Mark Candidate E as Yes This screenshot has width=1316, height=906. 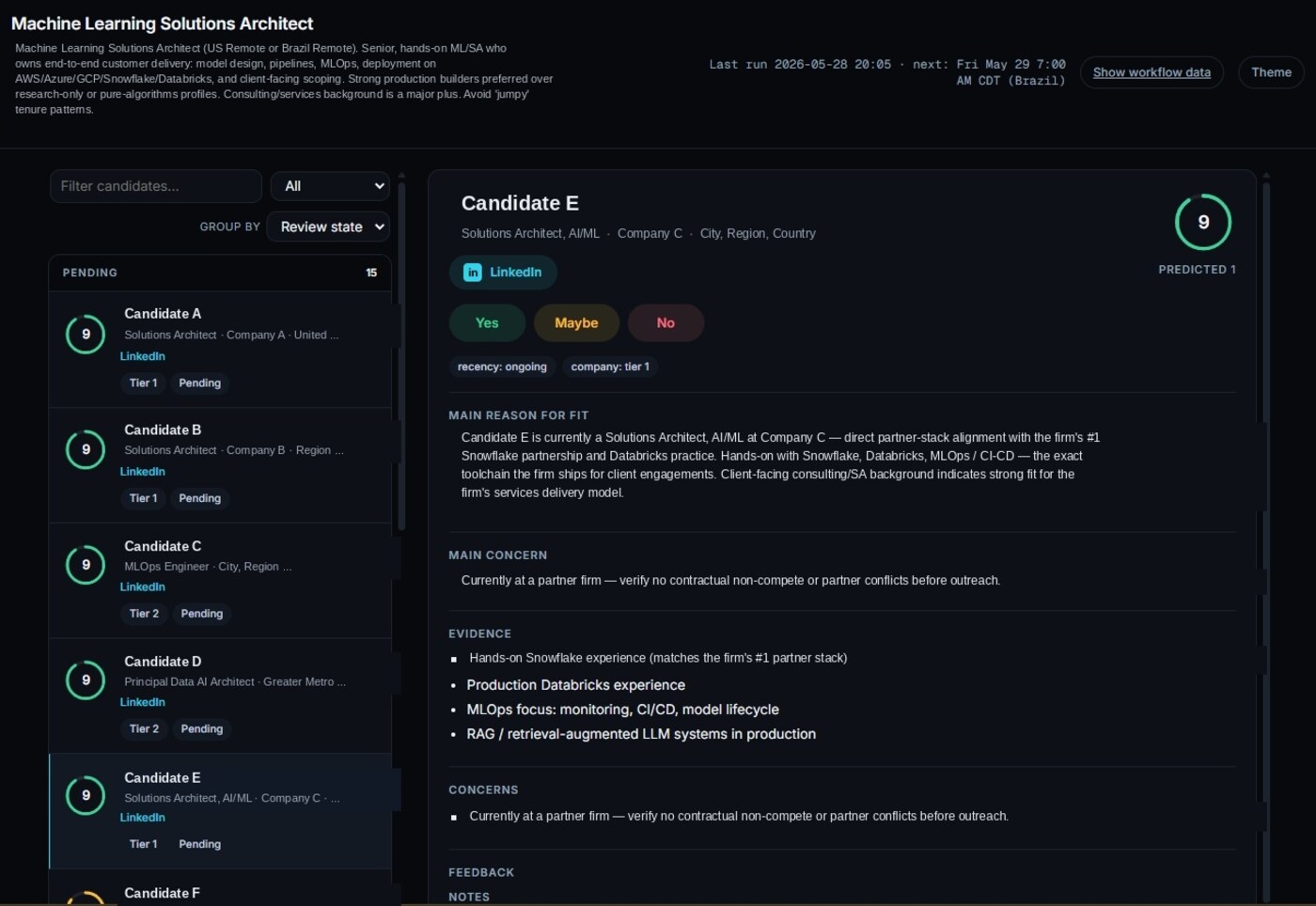(487, 322)
